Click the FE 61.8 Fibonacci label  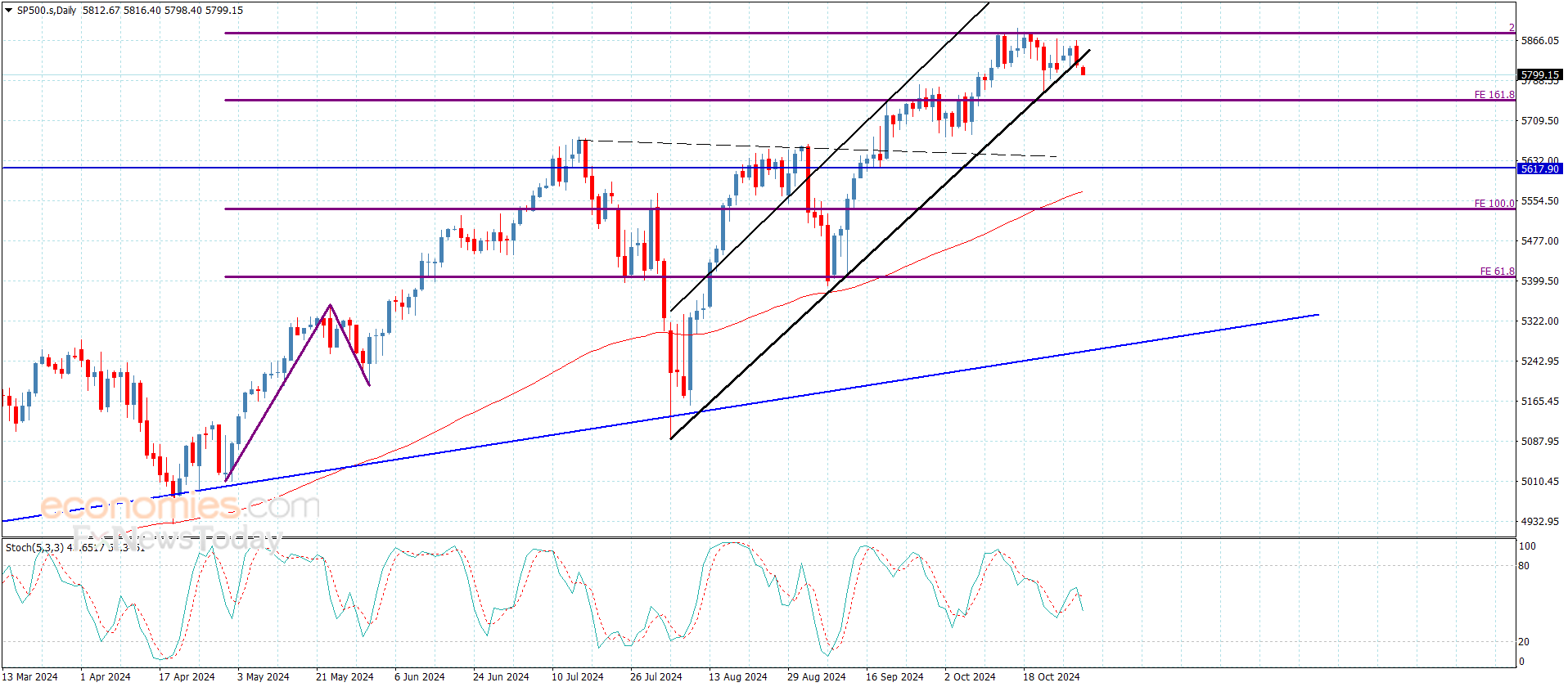1497,272
